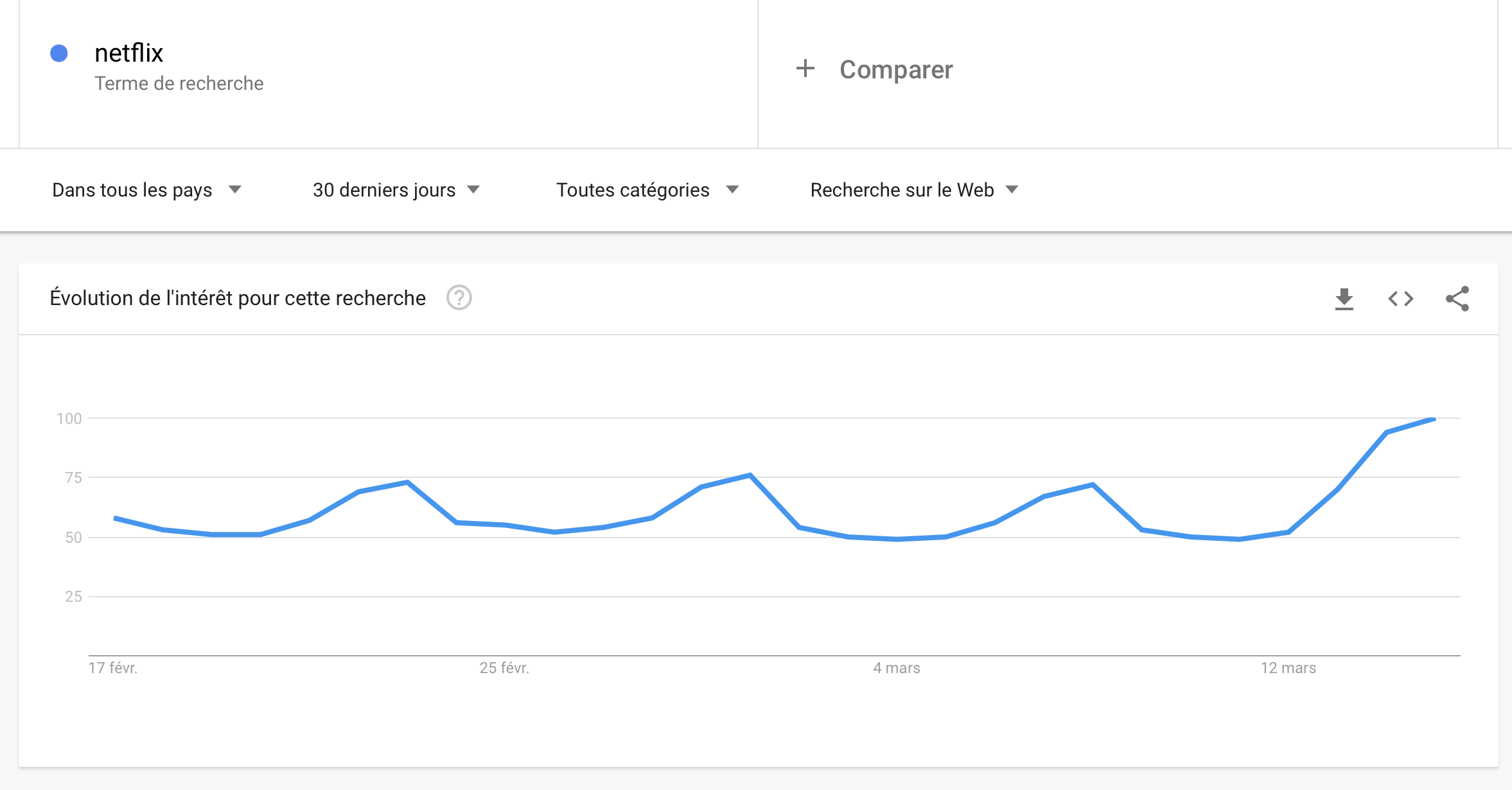Open the Dans tous les pays dropdown
This screenshot has width=1512, height=790.
coord(146,190)
